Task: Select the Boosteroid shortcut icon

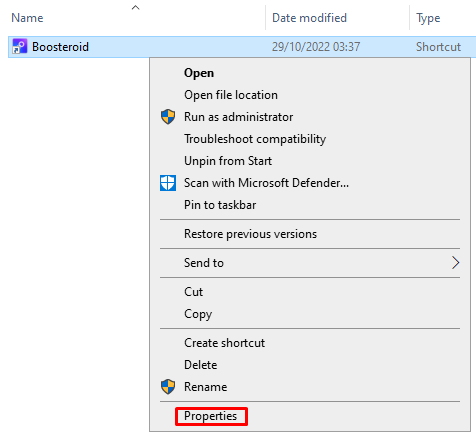Action: coord(19,46)
